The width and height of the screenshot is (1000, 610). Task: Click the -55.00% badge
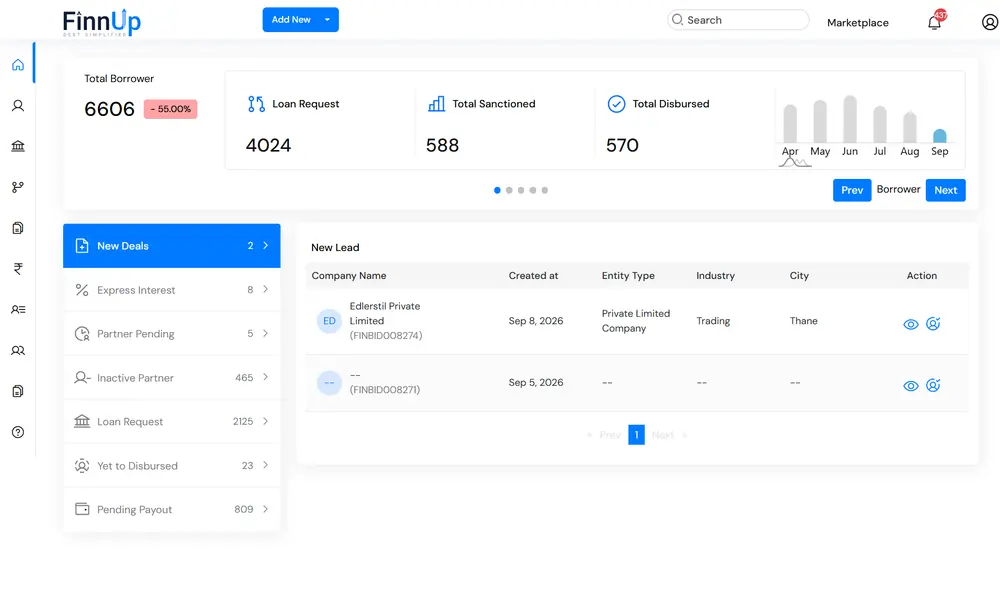click(x=170, y=109)
